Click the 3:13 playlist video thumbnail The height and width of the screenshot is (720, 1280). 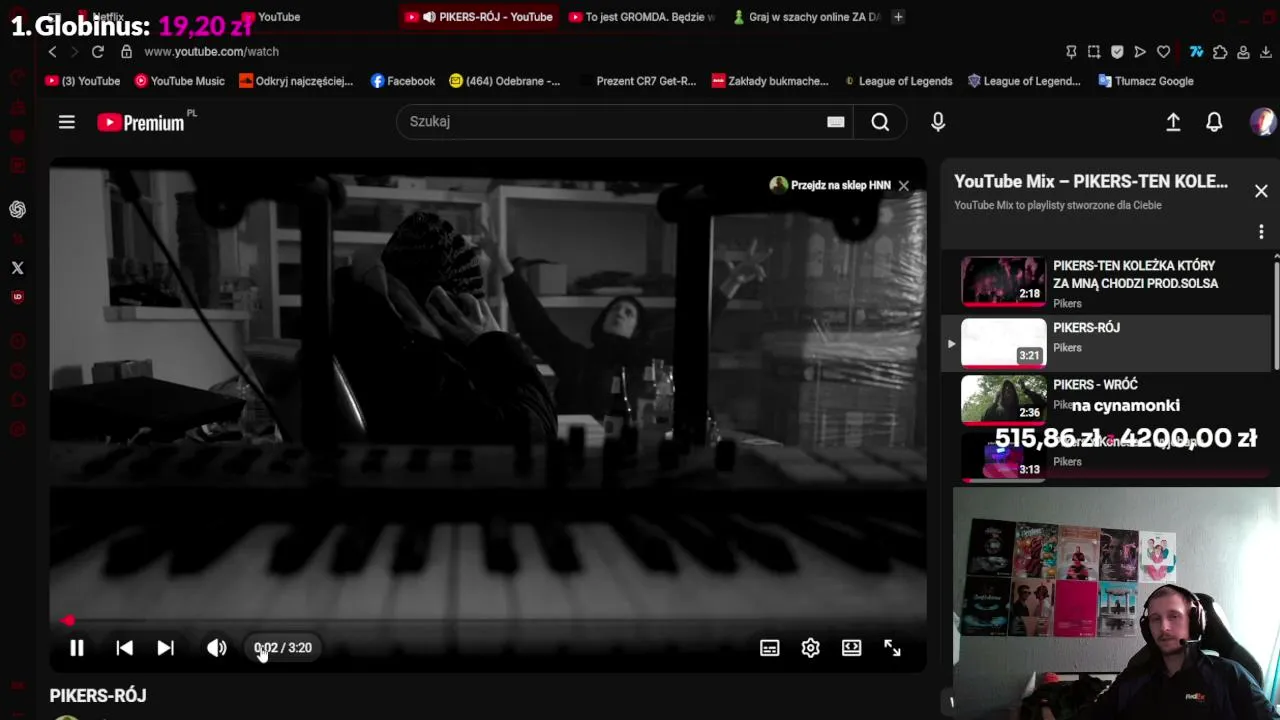point(1003,457)
